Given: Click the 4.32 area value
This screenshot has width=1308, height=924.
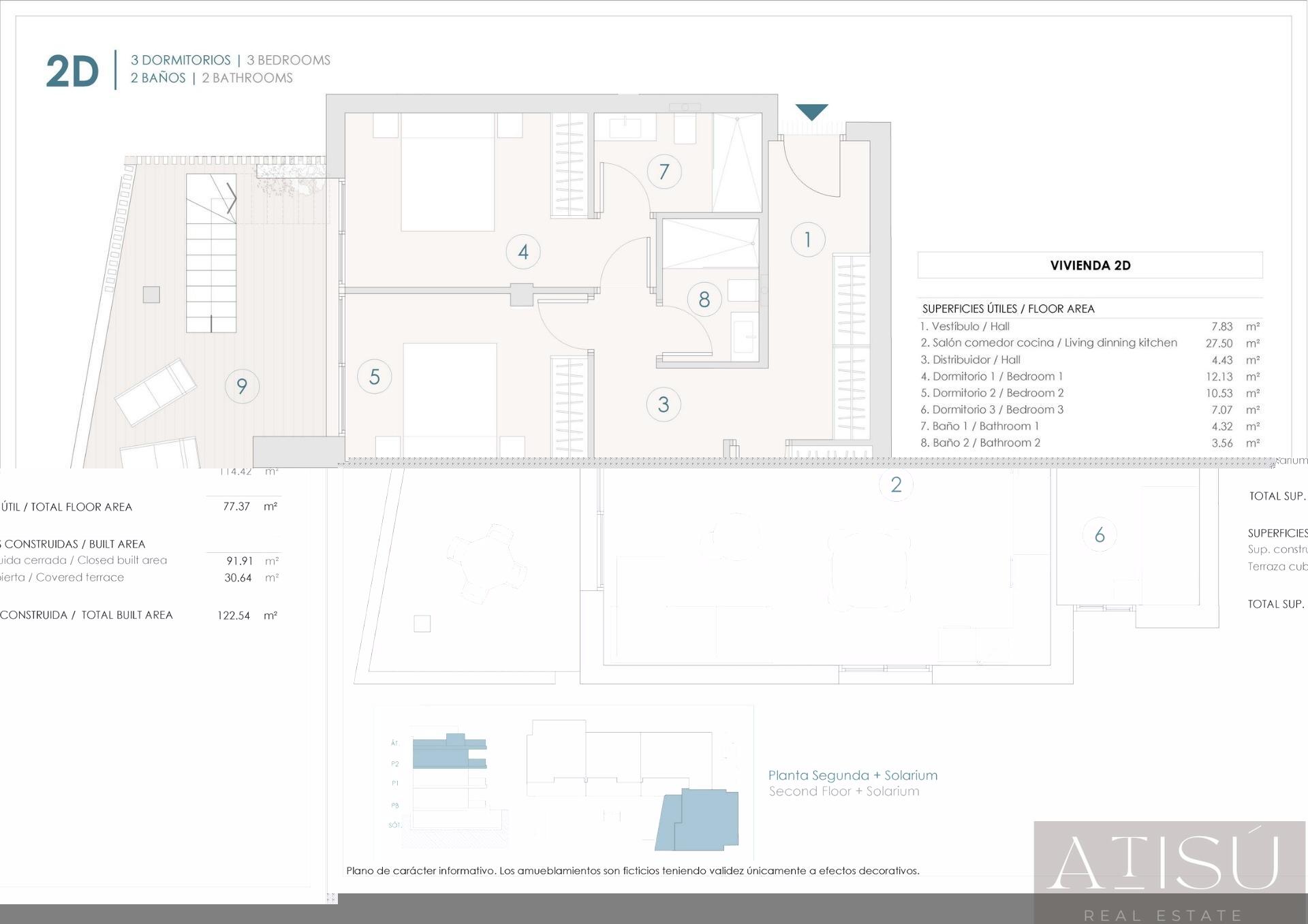Looking at the screenshot, I should click(x=1222, y=427).
